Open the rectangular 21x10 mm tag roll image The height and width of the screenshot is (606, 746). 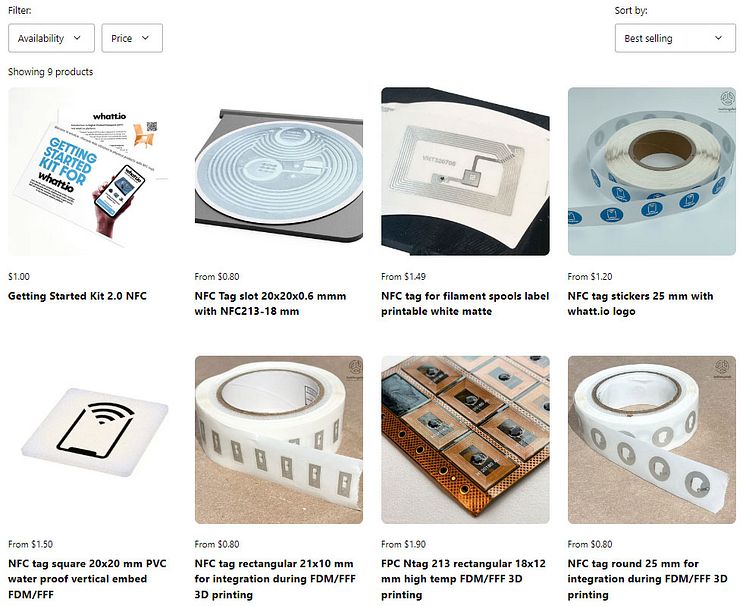pyautogui.click(x=279, y=440)
